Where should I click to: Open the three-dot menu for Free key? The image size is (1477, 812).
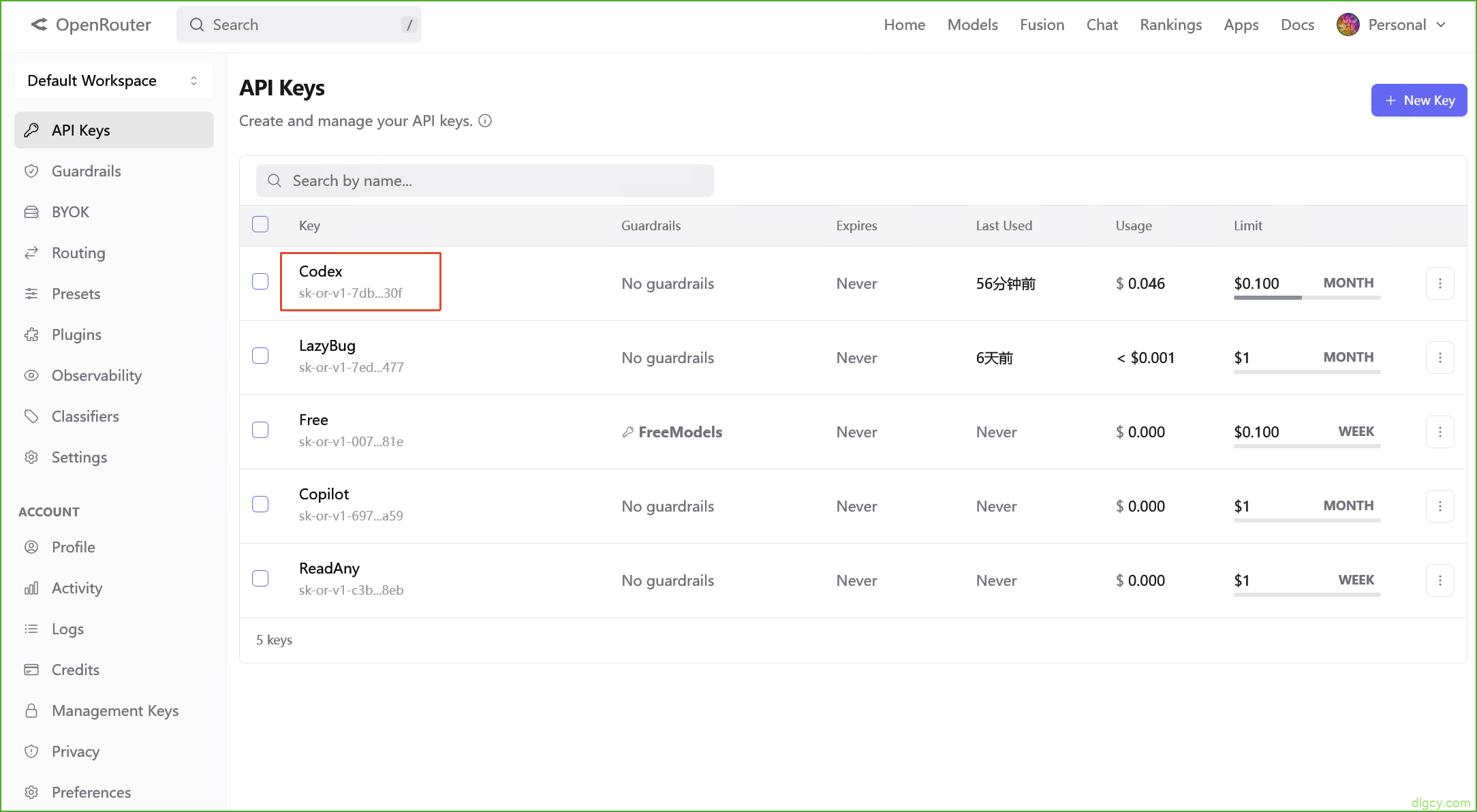[x=1440, y=432]
